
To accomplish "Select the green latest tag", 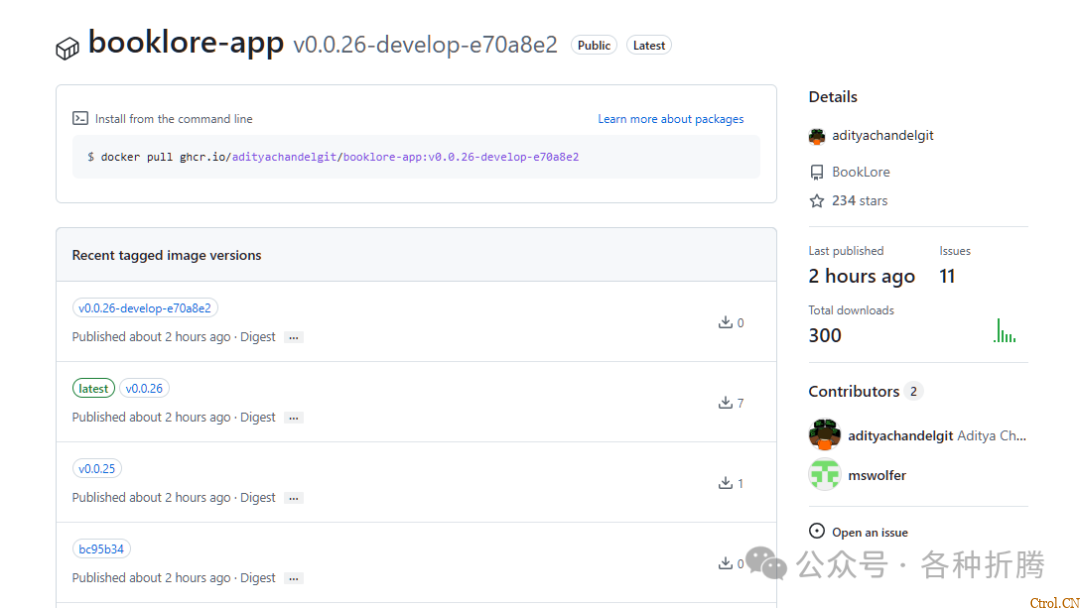I will point(93,388).
